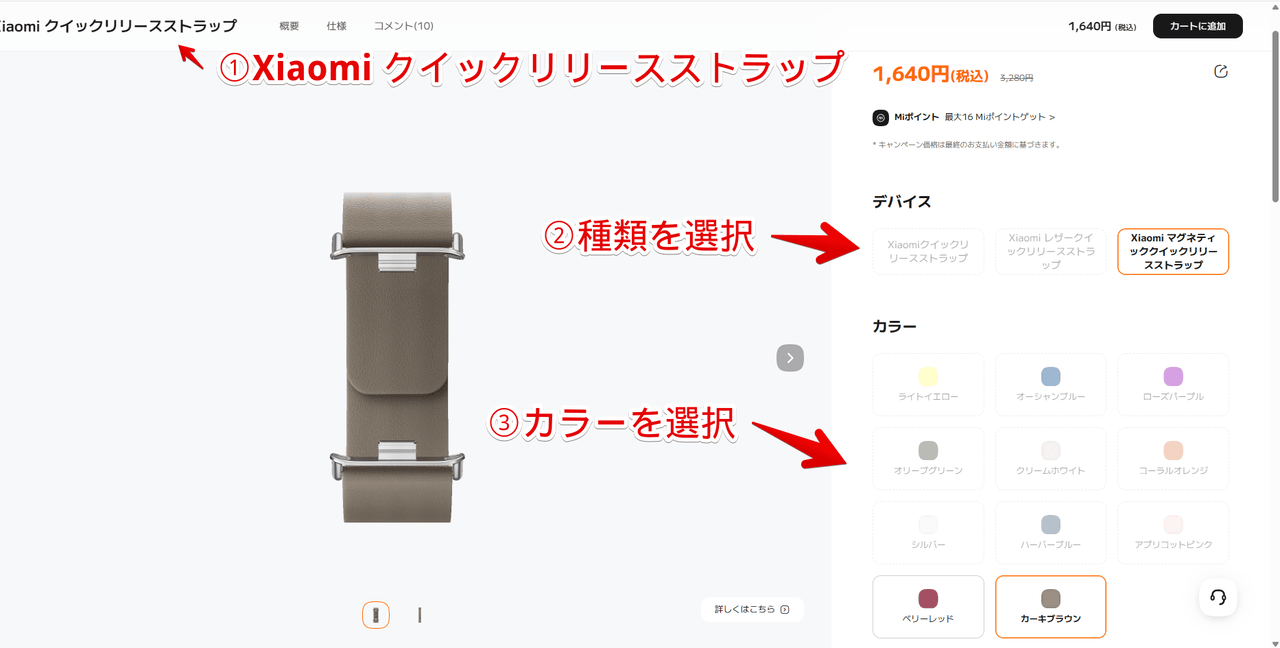Choose the ベリーレッド color option
Viewport: 1280px width, 648px height.
(x=928, y=607)
